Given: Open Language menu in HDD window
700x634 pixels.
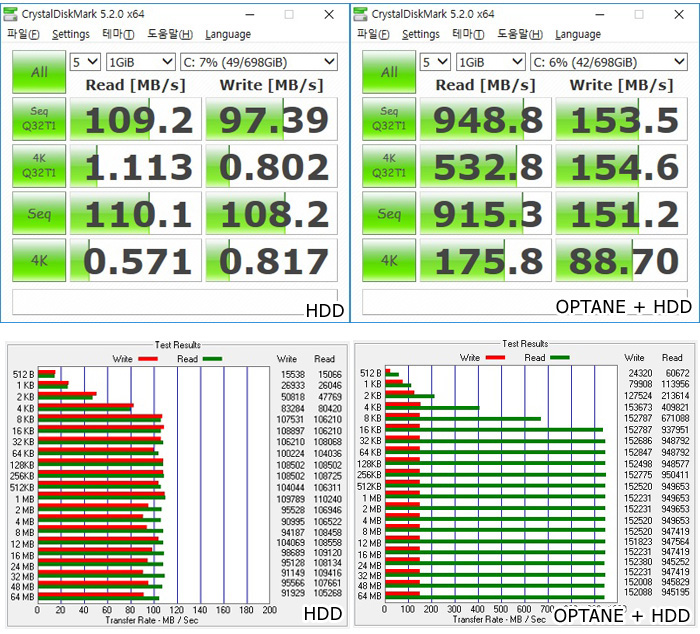Looking at the screenshot, I should (x=228, y=34).
